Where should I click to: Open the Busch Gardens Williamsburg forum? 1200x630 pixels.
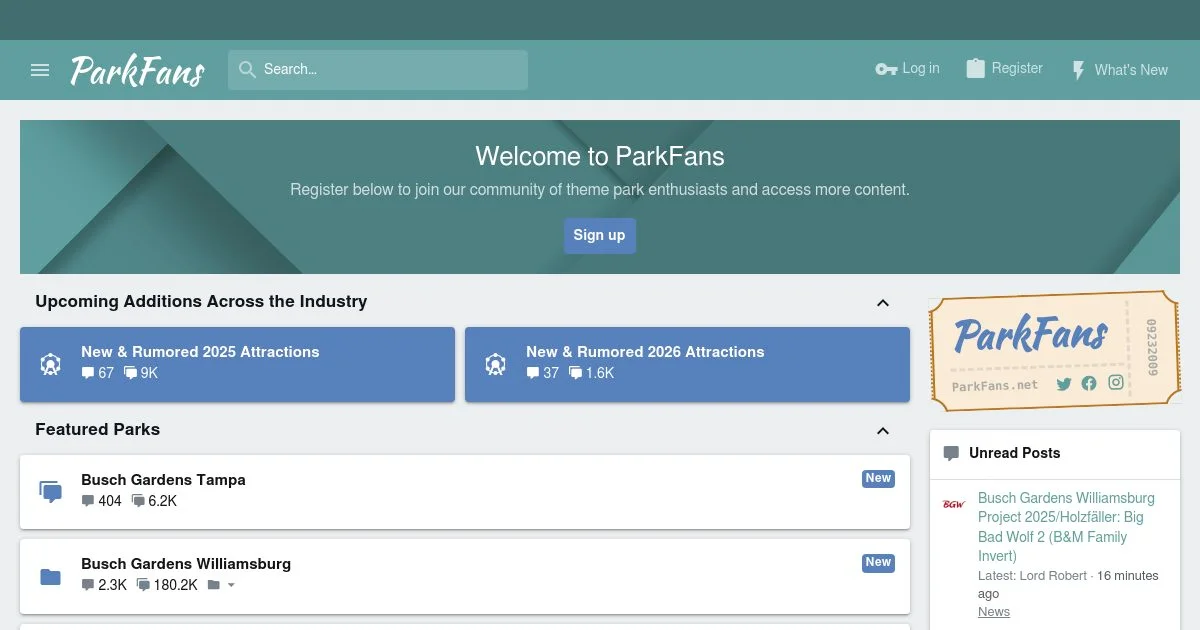[186, 564]
